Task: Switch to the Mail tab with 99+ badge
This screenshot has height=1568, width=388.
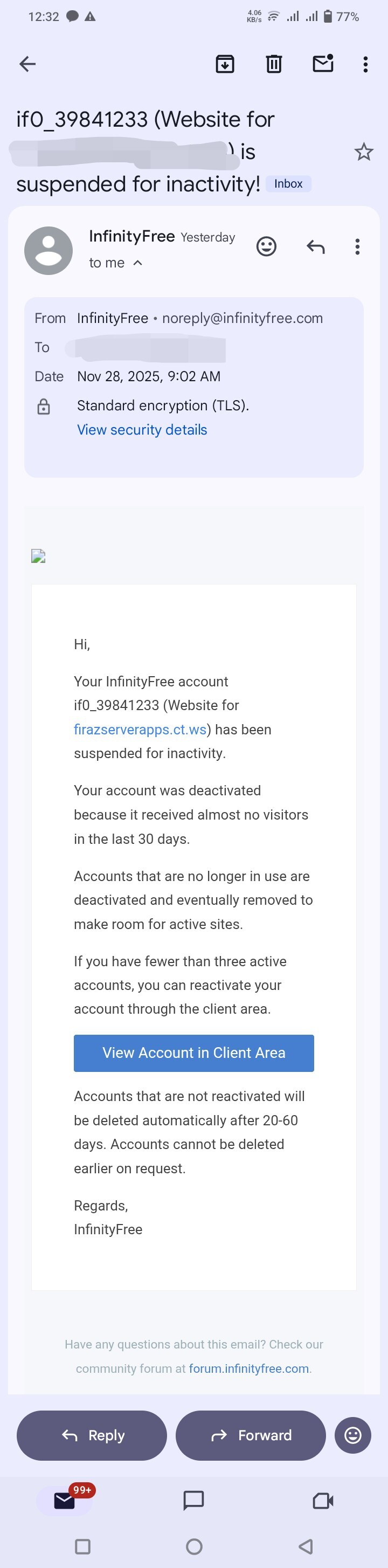Action: [65, 1501]
